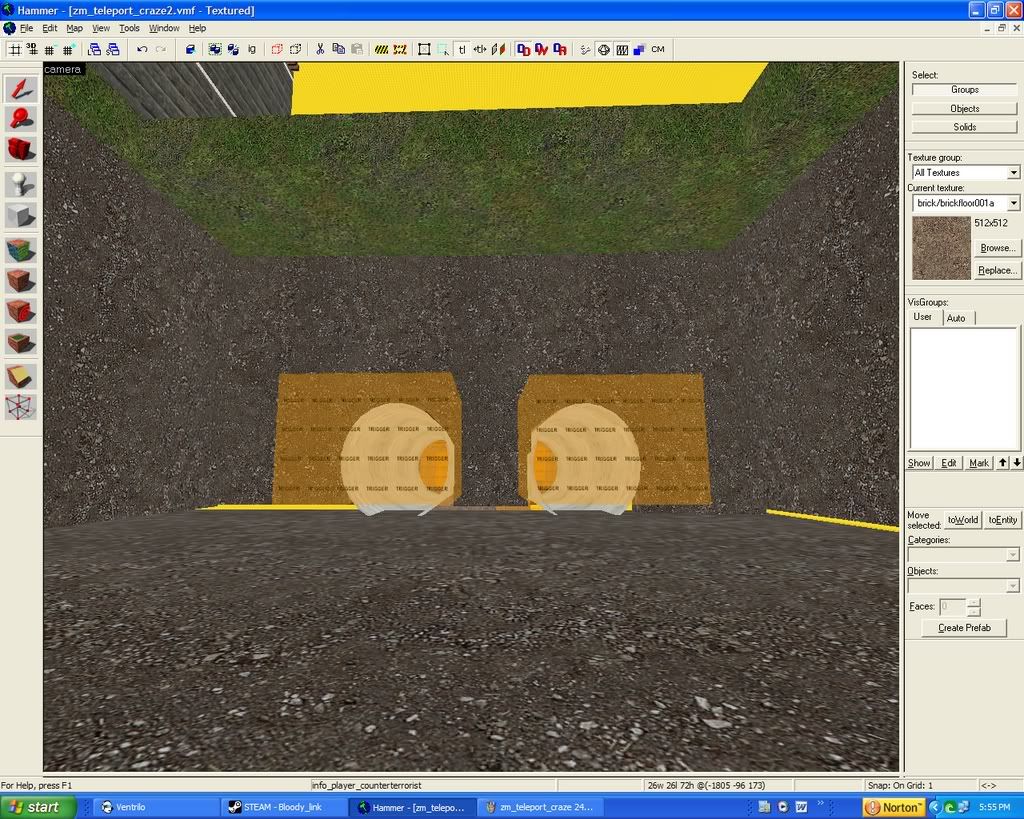Switch to the Auto VisGroups tab

tap(956, 318)
